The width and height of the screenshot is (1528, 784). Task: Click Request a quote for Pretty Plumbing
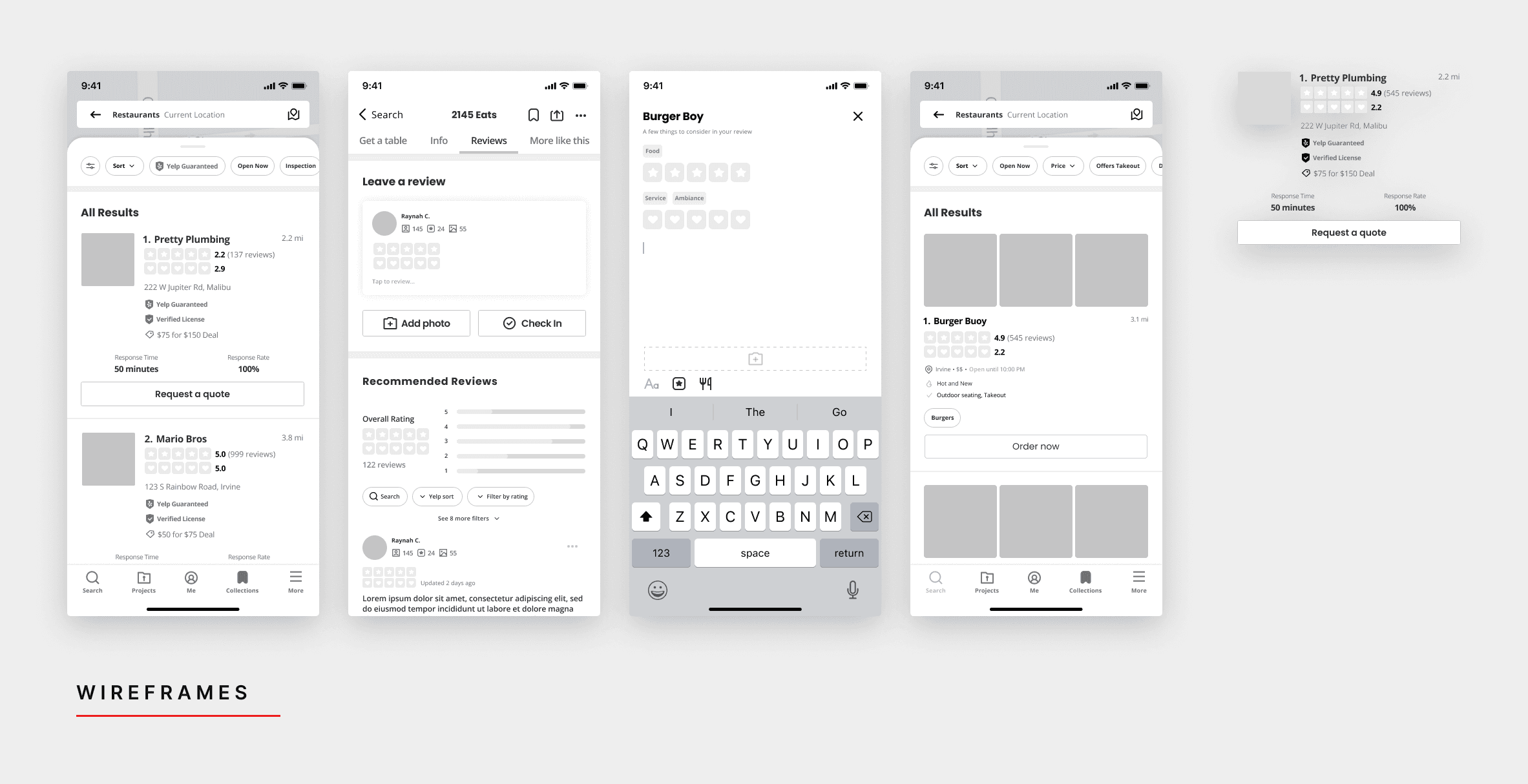point(193,393)
